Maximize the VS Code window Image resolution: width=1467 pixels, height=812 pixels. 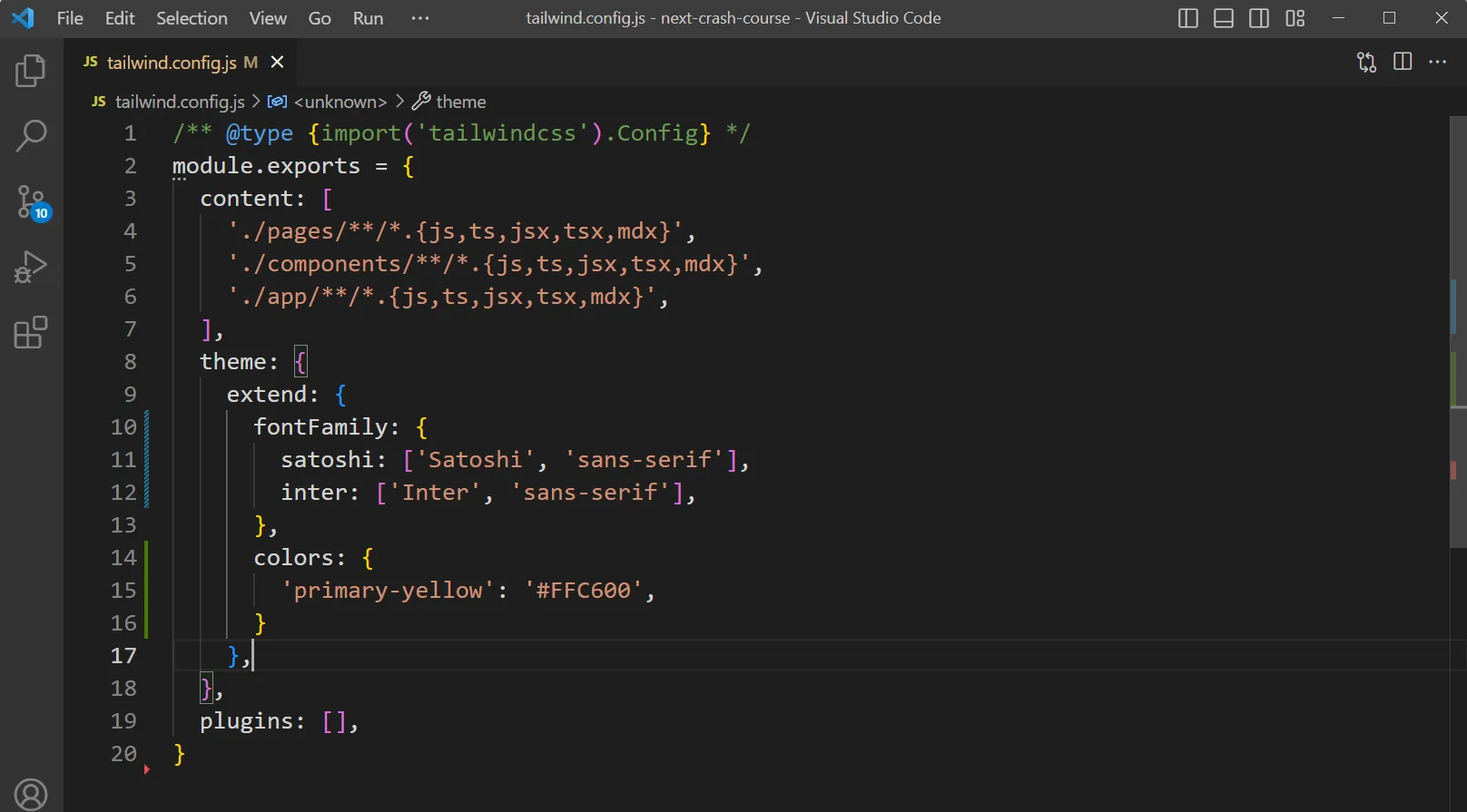point(1389,18)
